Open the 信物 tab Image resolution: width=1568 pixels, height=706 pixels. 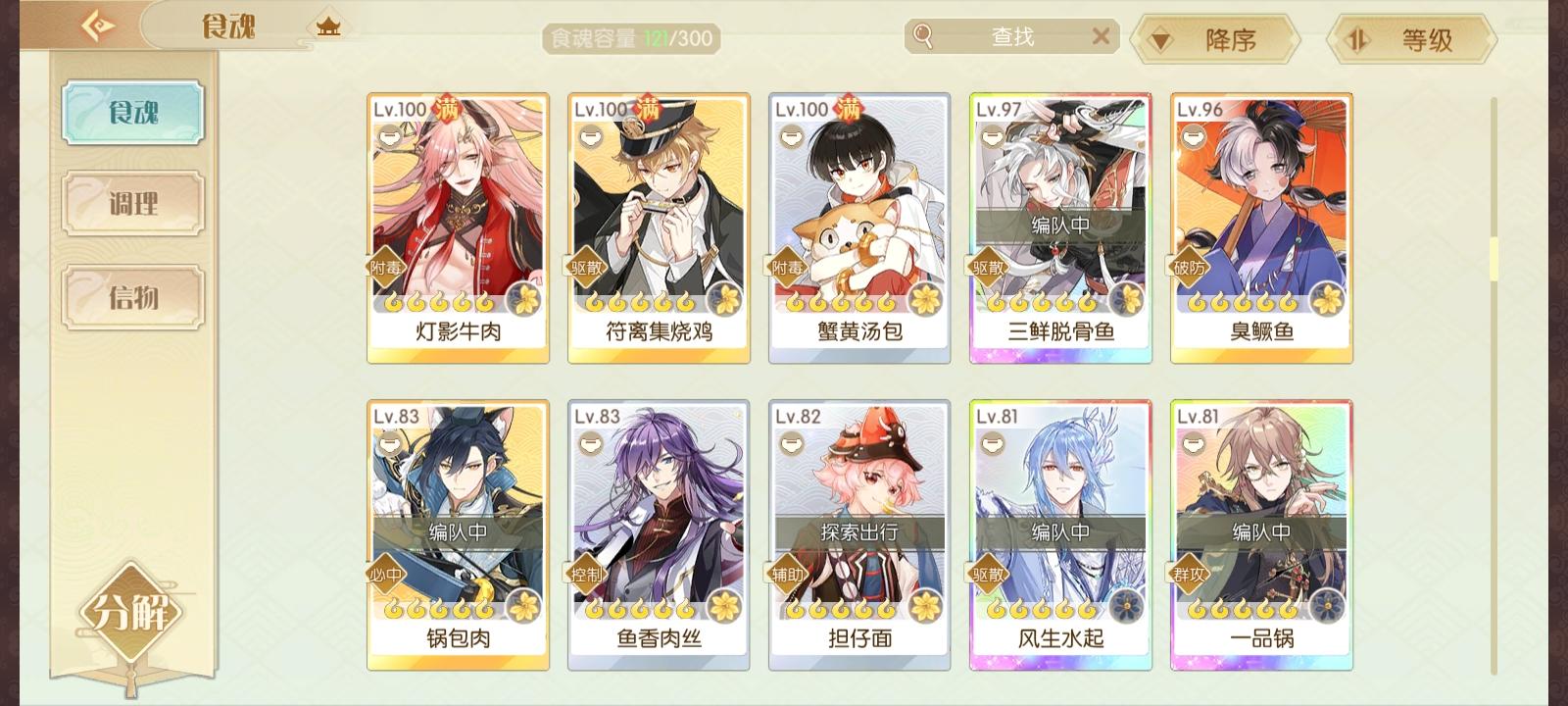[133, 296]
